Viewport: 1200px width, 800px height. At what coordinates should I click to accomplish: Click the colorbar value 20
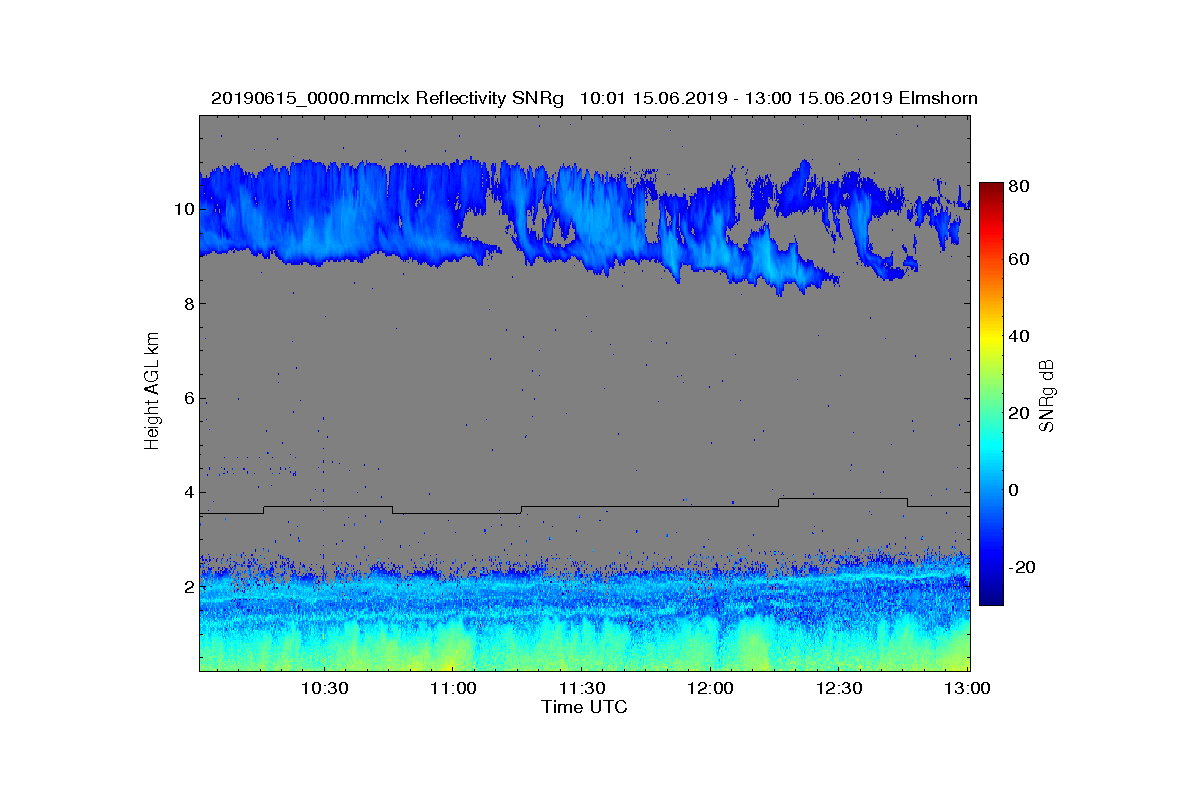pyautogui.click(x=1021, y=413)
